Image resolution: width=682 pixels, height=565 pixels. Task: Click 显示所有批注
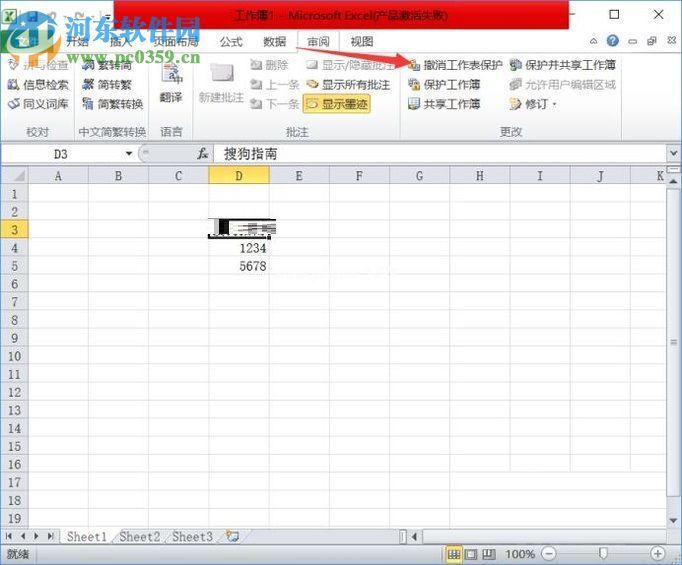click(348, 84)
